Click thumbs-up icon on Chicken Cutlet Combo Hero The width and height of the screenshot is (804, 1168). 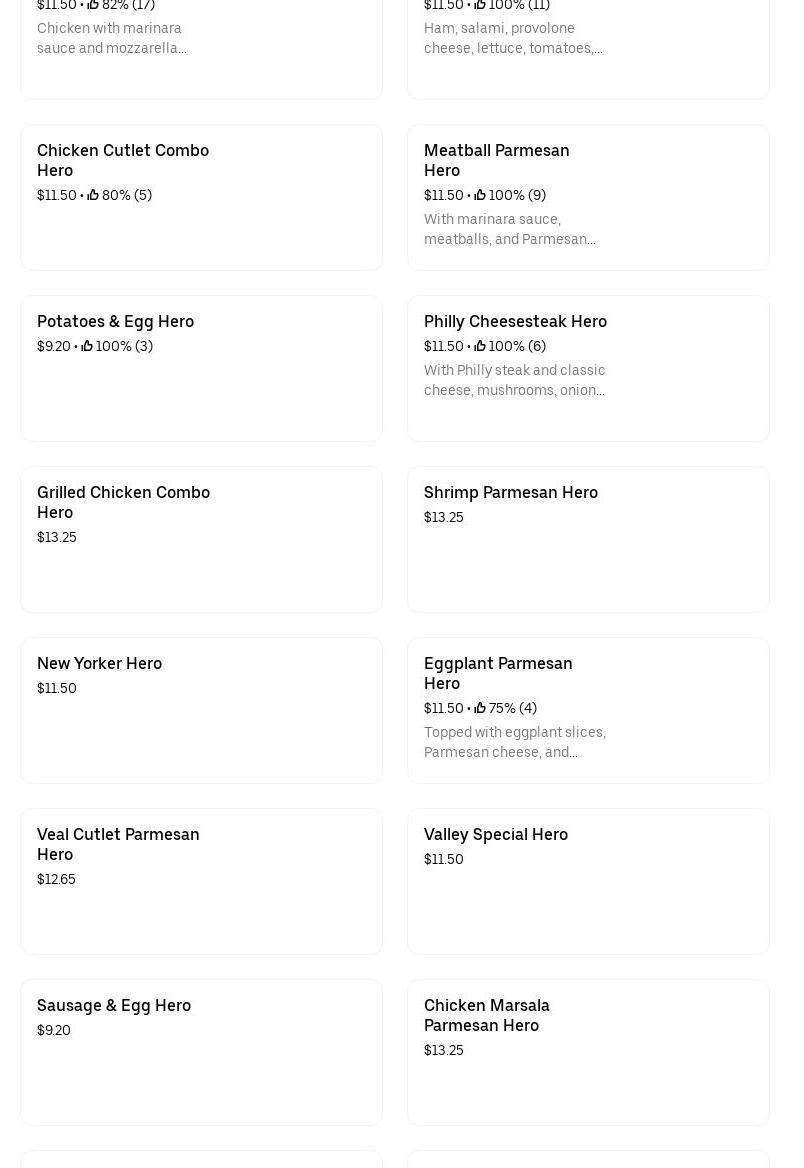pyautogui.click(x=93, y=195)
